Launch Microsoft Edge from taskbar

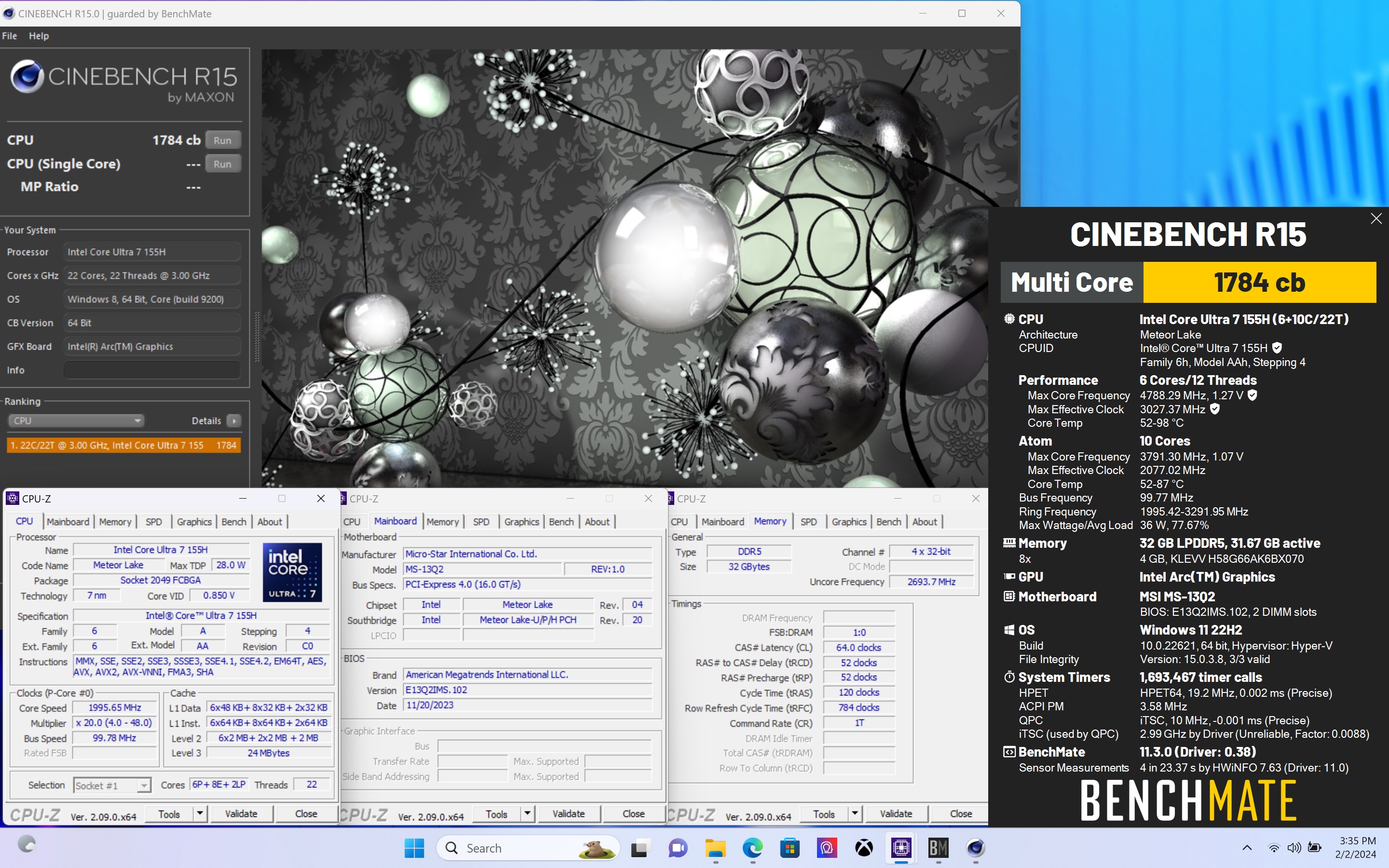coord(752,848)
